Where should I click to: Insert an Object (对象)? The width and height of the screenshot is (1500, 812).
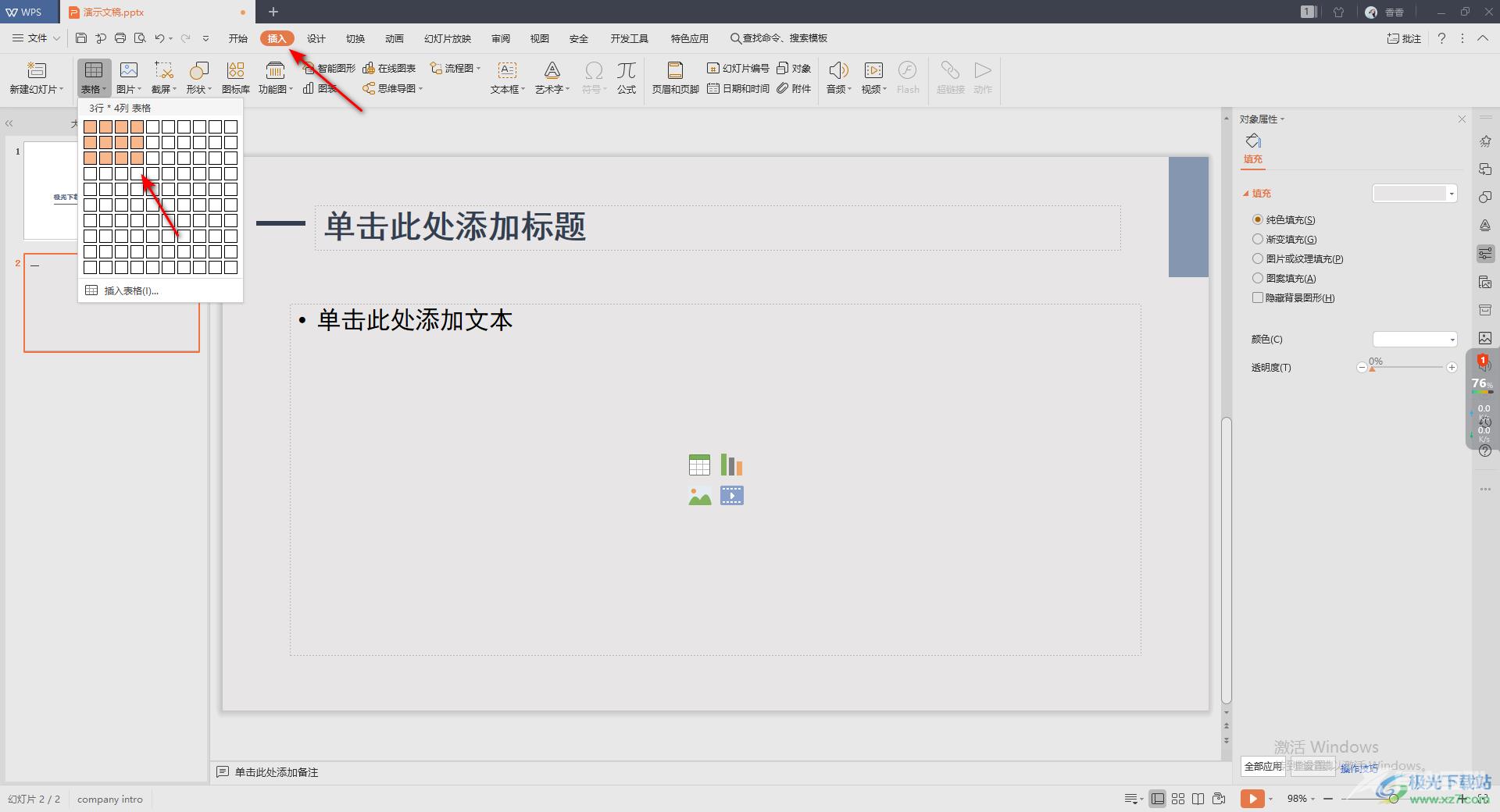click(x=794, y=69)
